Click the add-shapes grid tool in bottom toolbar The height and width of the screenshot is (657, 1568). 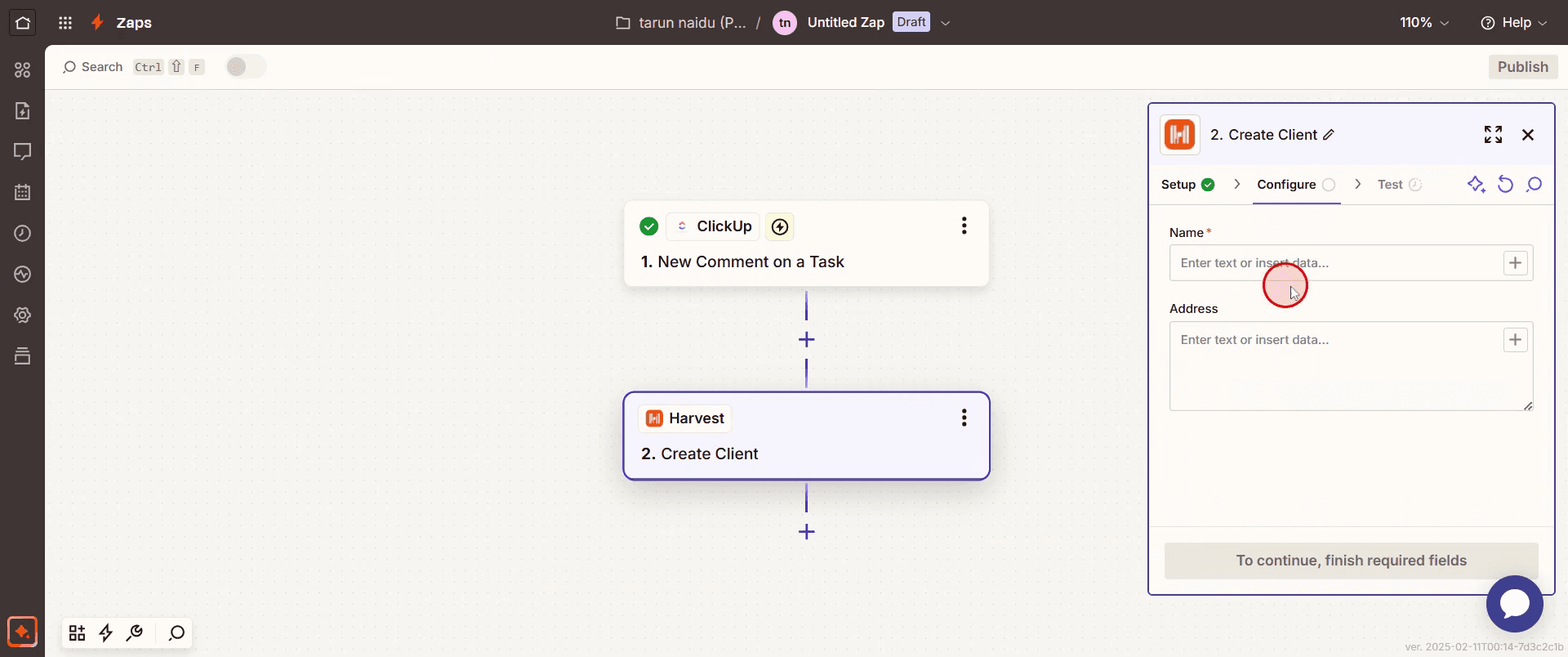[x=78, y=632]
